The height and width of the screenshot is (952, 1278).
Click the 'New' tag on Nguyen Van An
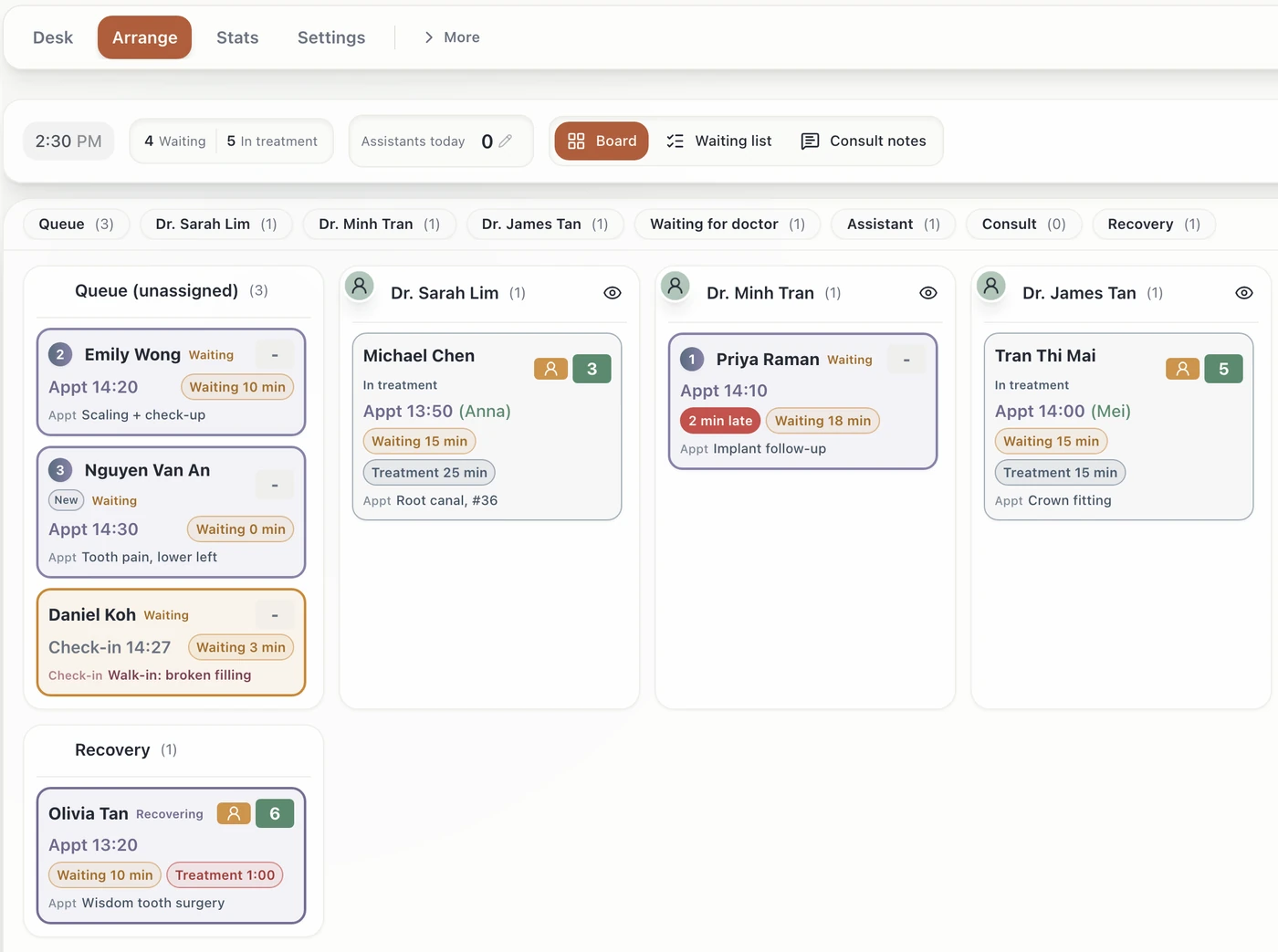click(66, 500)
